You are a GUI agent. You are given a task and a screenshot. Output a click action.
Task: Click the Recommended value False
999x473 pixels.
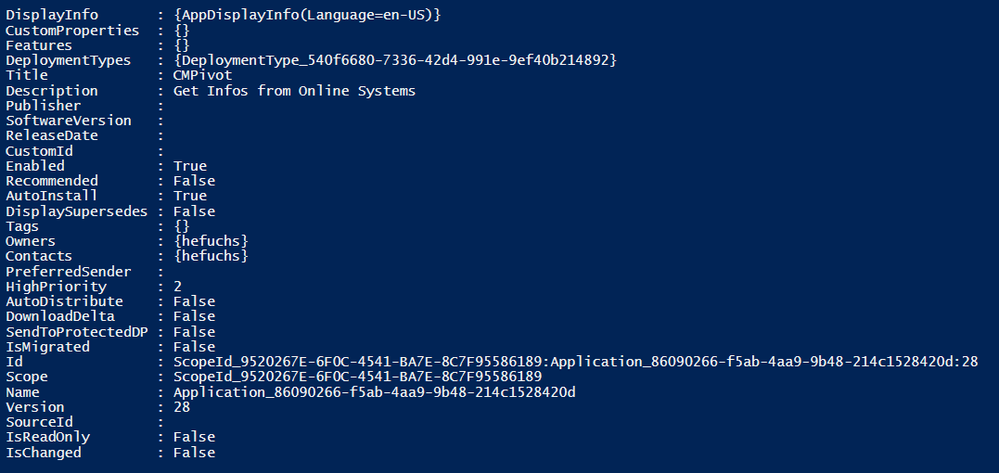click(194, 181)
